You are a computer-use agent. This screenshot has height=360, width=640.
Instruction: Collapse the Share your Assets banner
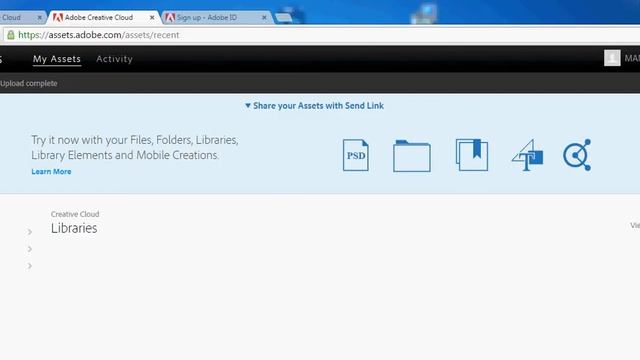tap(247, 106)
